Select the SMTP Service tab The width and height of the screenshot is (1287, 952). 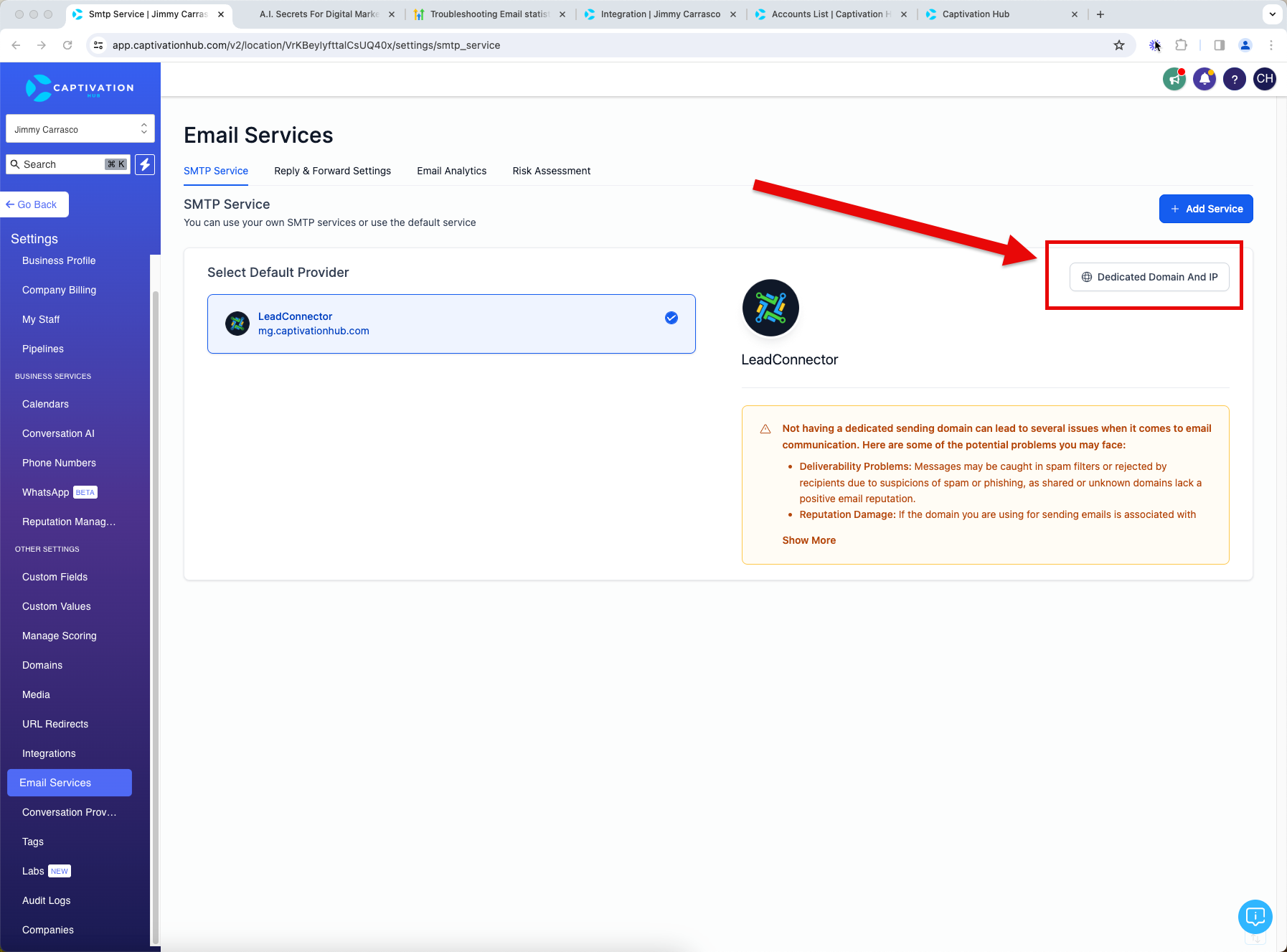click(x=216, y=171)
